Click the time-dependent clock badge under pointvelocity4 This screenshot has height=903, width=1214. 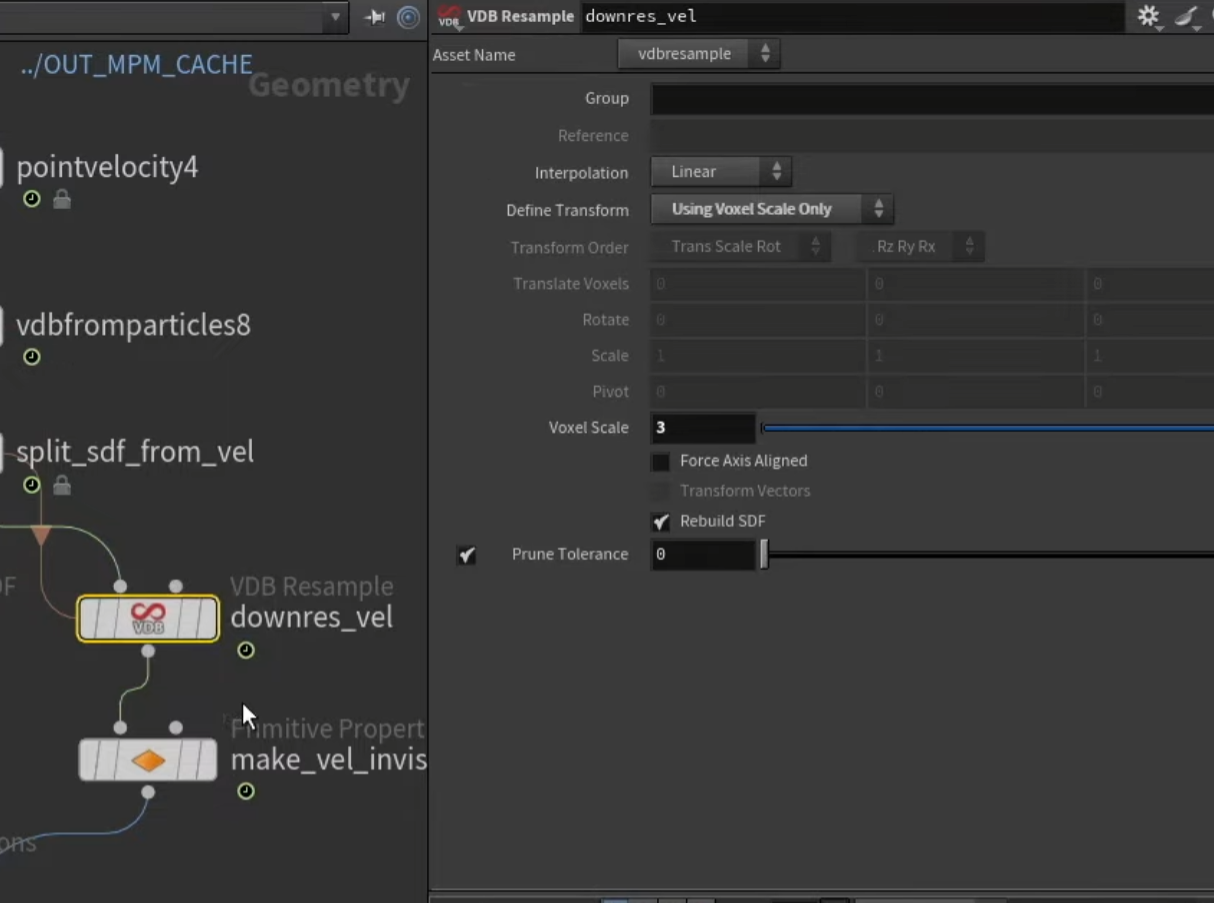(x=32, y=199)
